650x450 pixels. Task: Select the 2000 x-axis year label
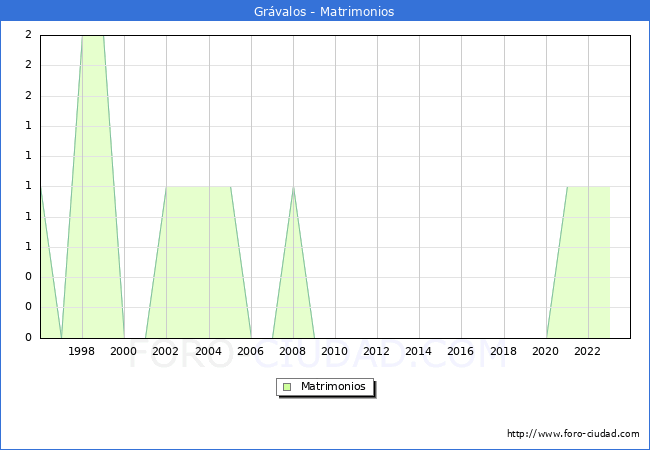pyautogui.click(x=124, y=351)
